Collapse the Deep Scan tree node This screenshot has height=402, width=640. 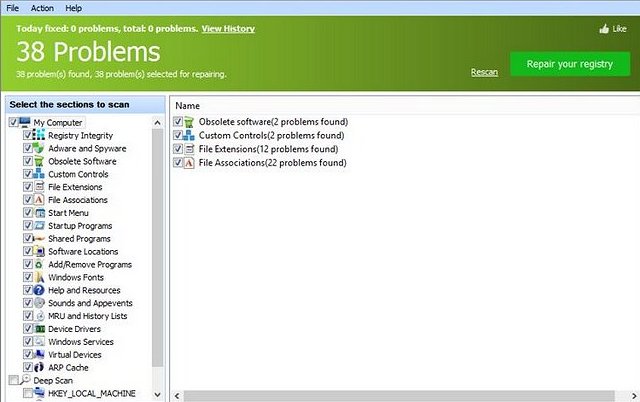pos(5,381)
